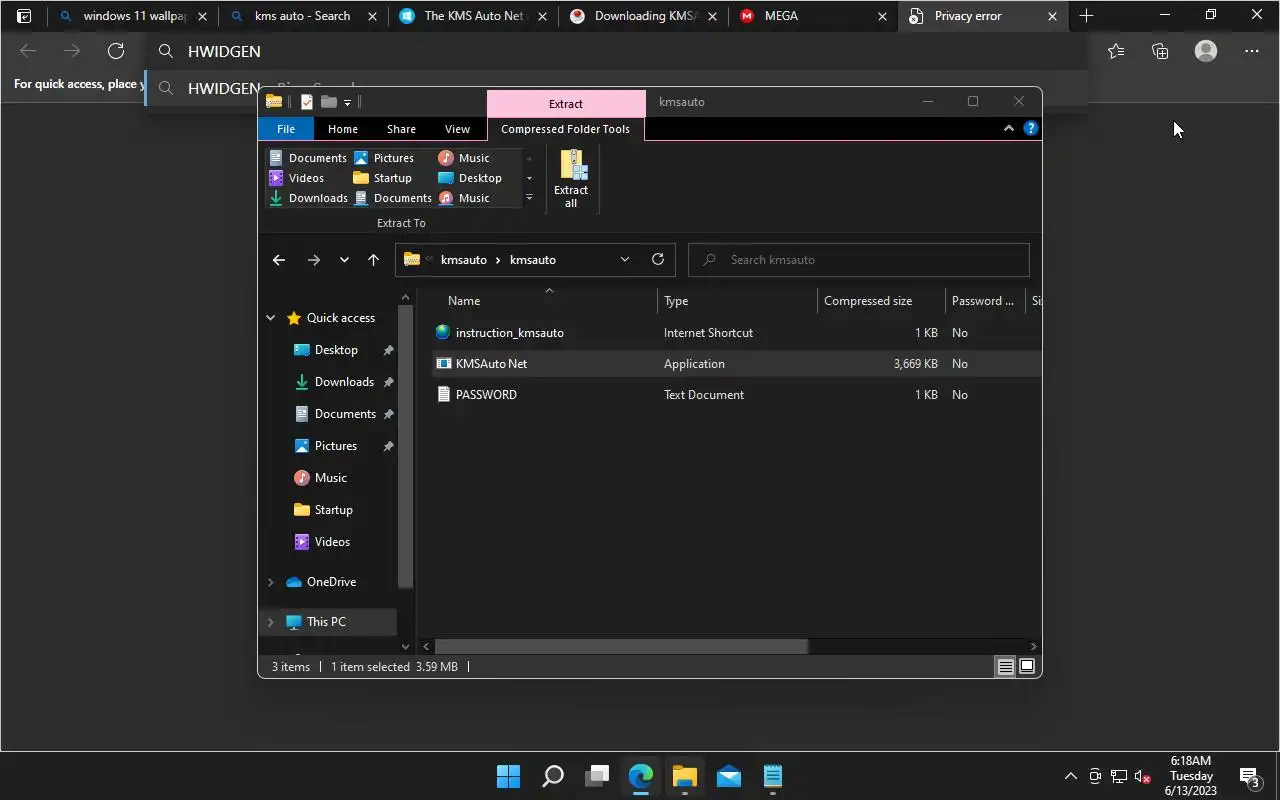Expand the This PC tree node
1280x800 pixels.
pos(270,622)
